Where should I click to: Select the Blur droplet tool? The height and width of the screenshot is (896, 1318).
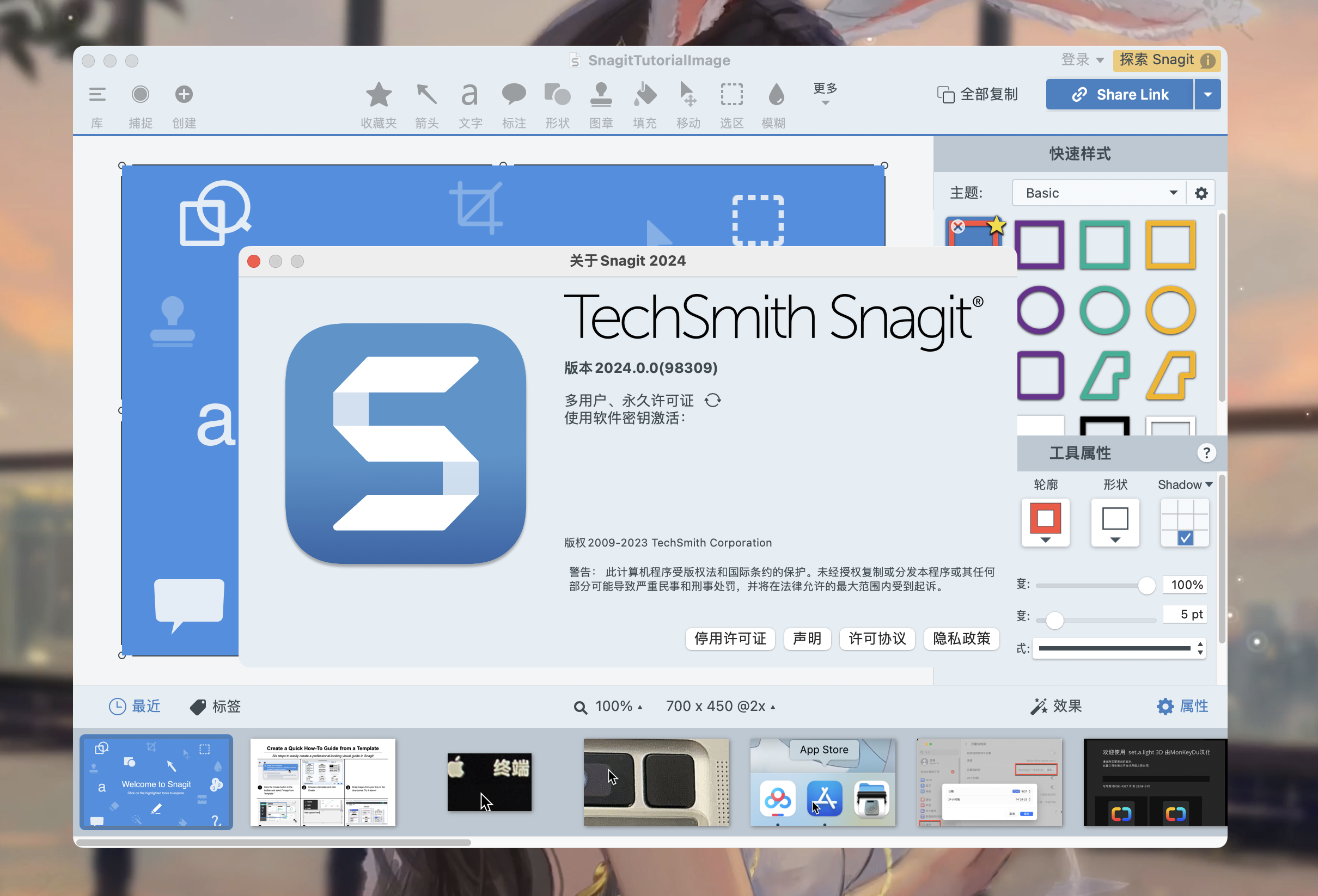coord(776,95)
